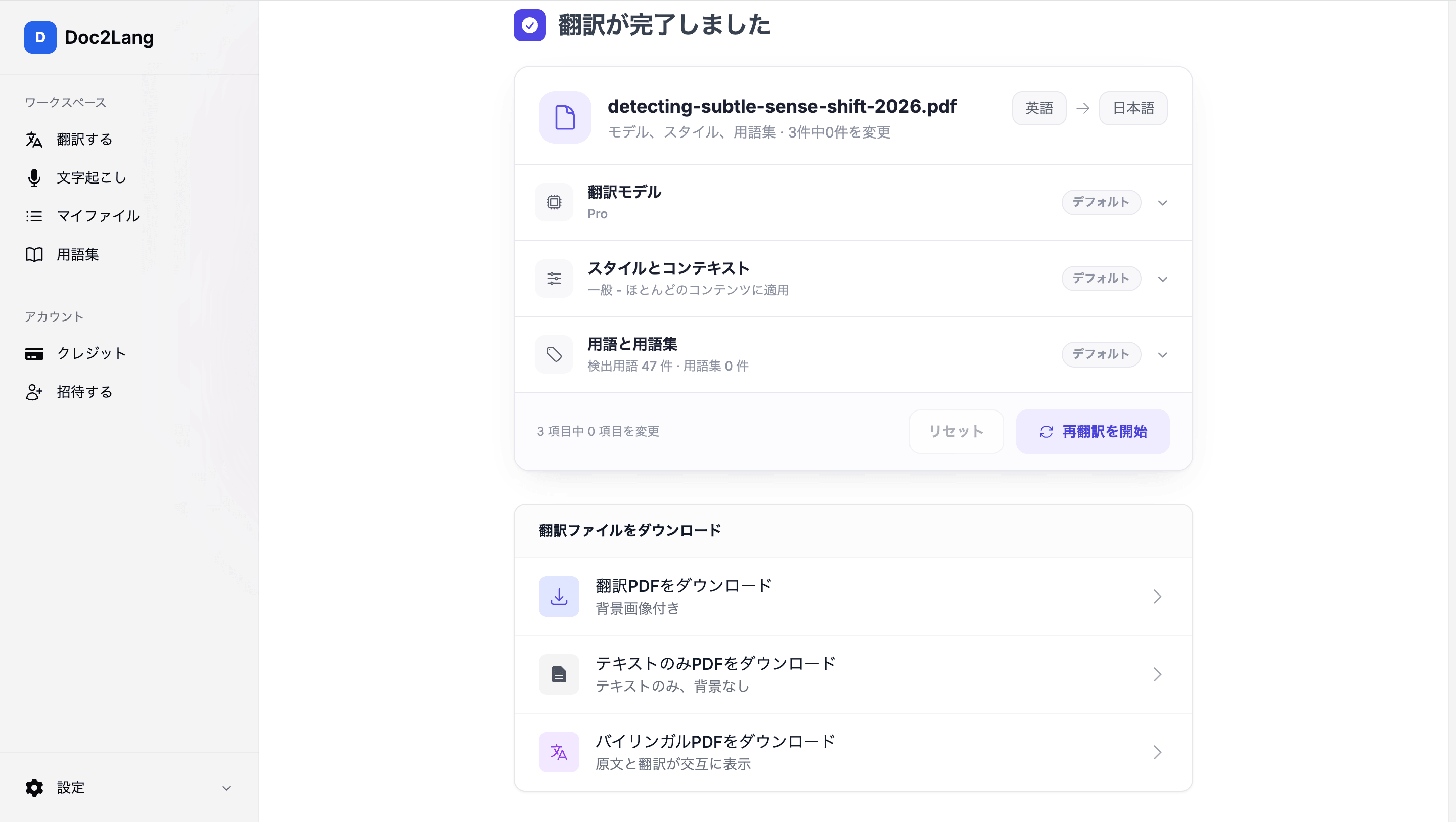Click the Doc2Lang blue D logo icon
Image resolution: width=1456 pixels, height=822 pixels.
coord(40,37)
